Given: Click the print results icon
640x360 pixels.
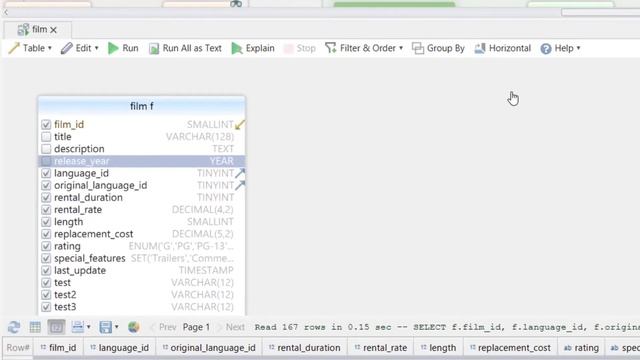Looking at the screenshot, I should click(x=78, y=327).
